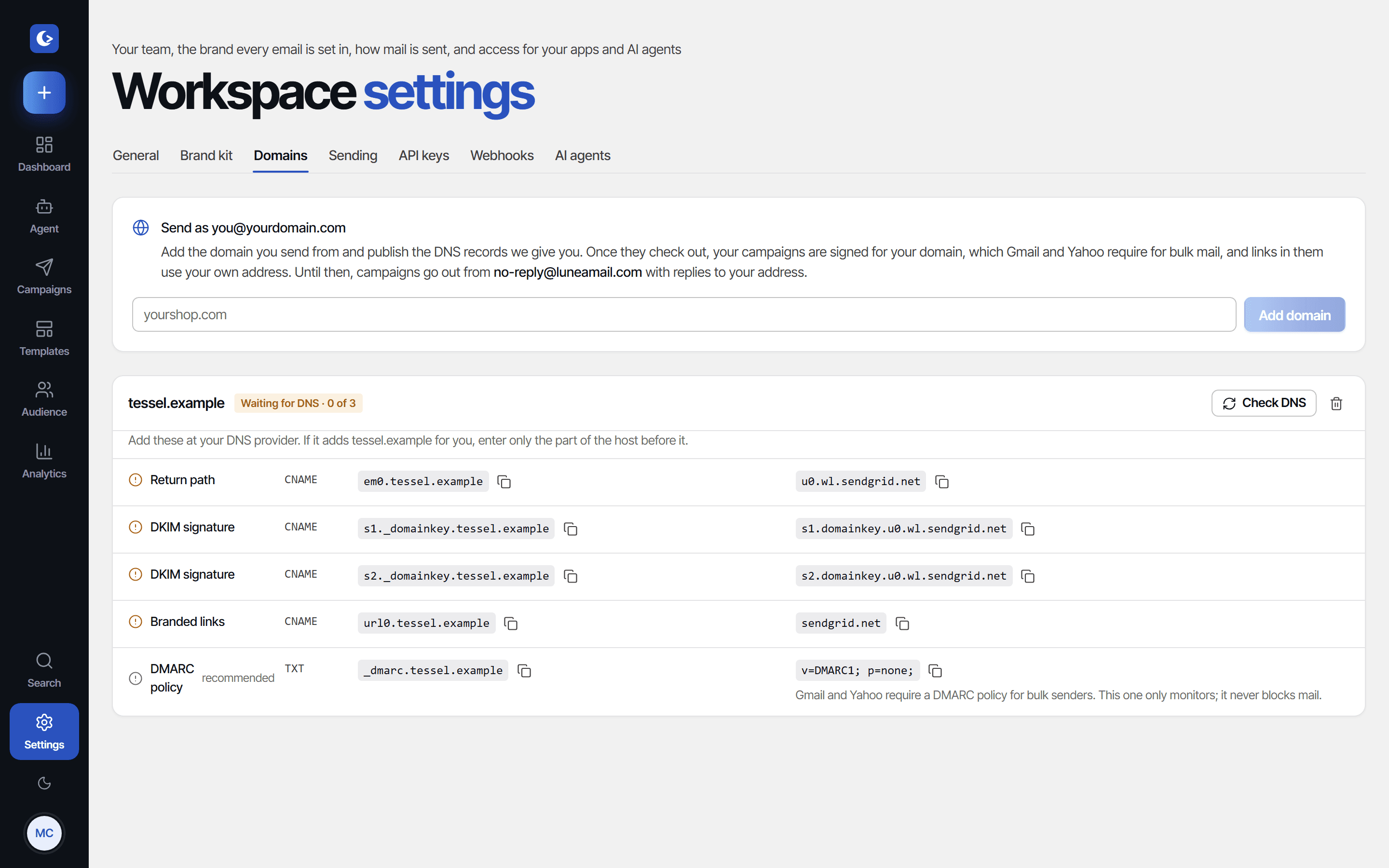Viewport: 1389px width, 868px height.
Task: Go to Campaigns in the sidebar
Action: [44, 277]
